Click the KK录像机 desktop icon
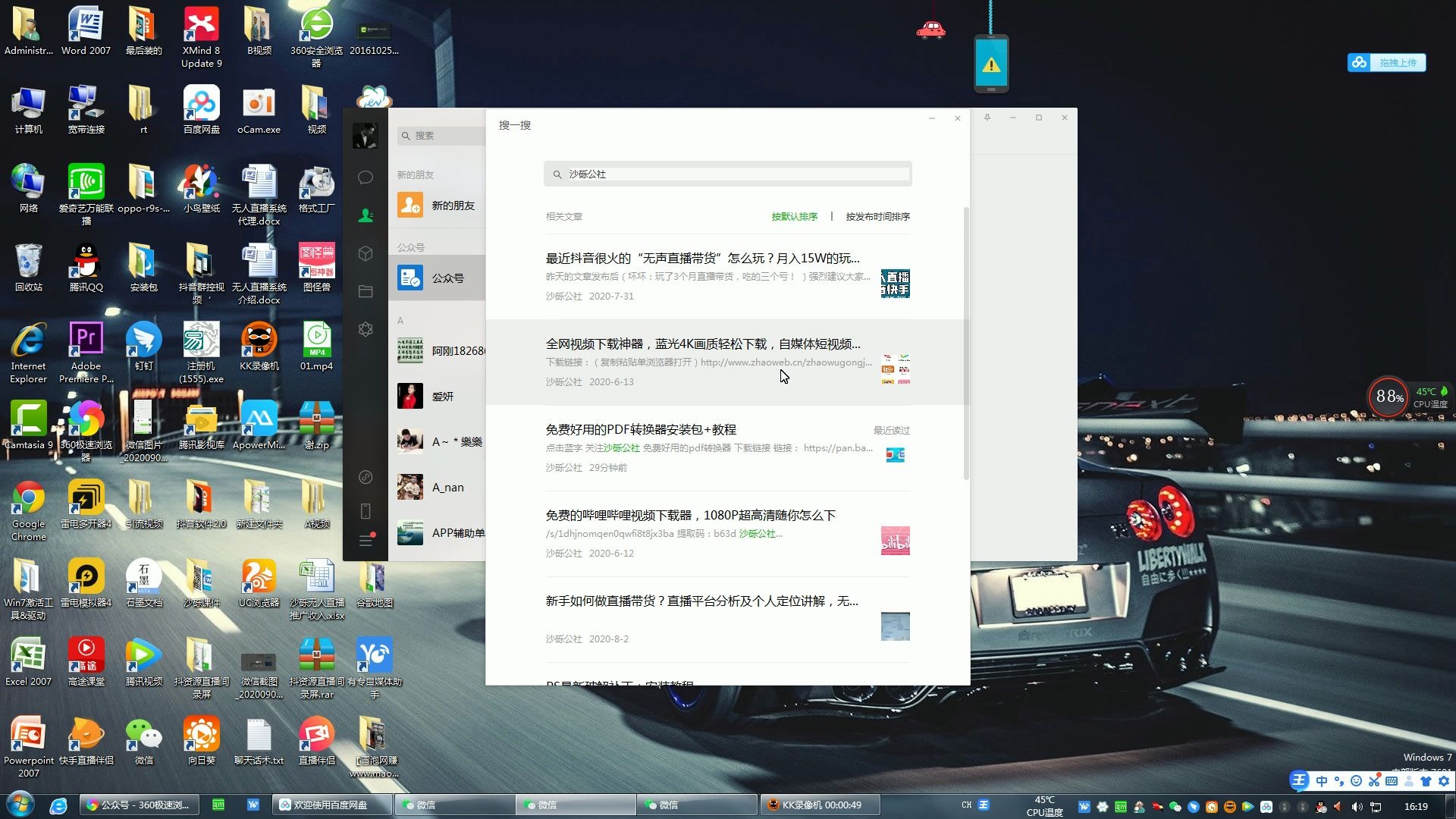The image size is (1456, 819). point(259,347)
